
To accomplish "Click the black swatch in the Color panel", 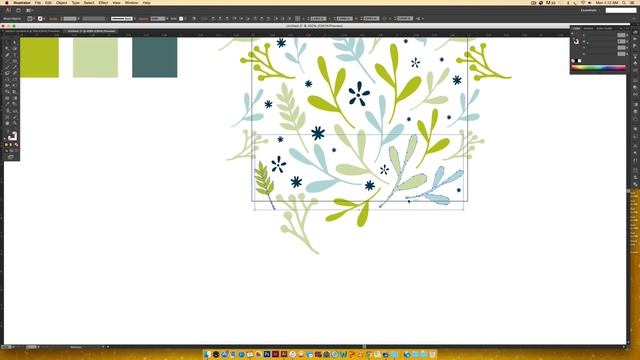I will 576,61.
